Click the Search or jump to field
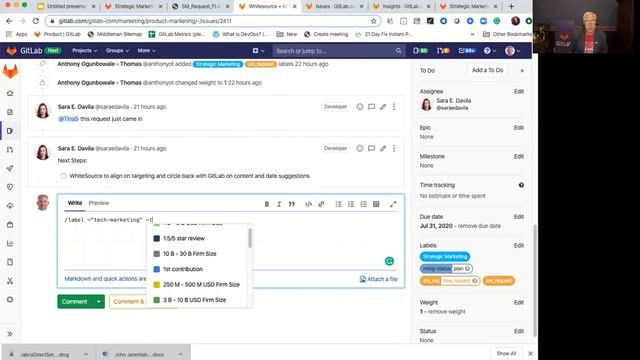640x360 pixels. click(338, 51)
